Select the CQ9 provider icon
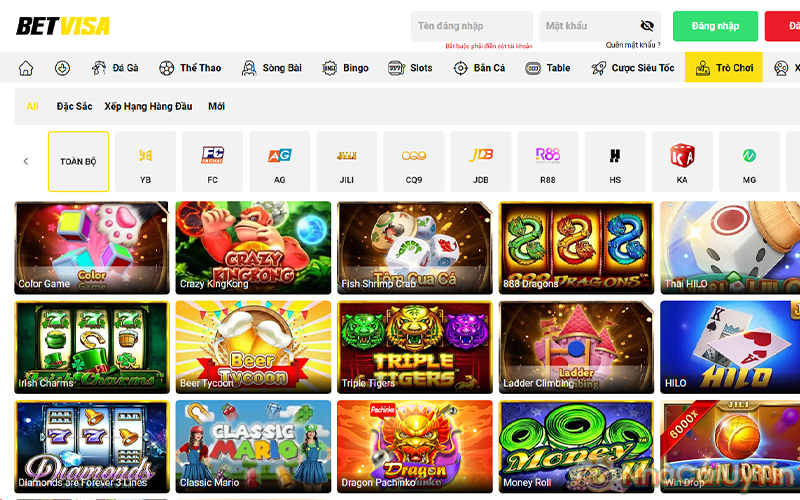This screenshot has width=800, height=500. pos(414,161)
